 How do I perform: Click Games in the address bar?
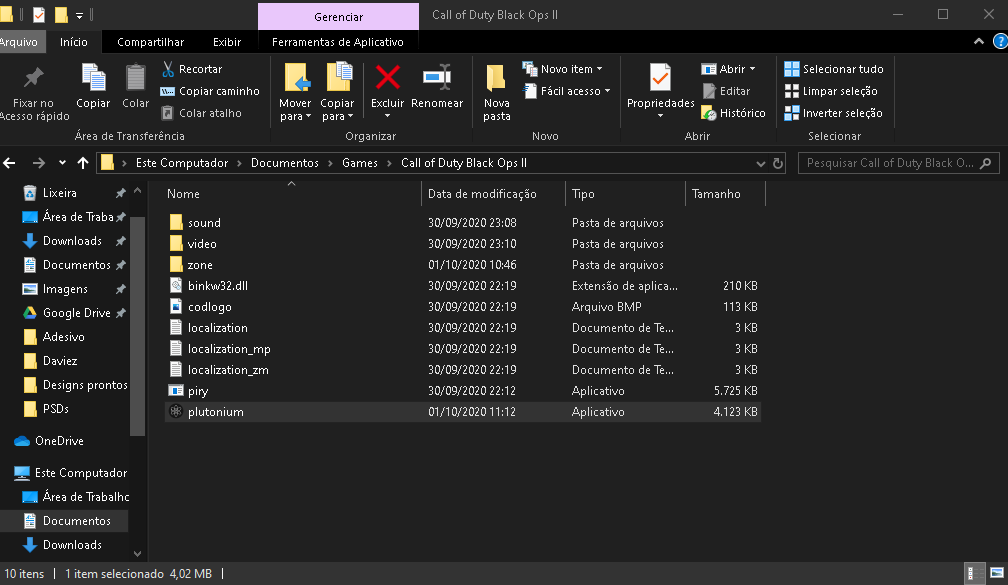(360, 163)
